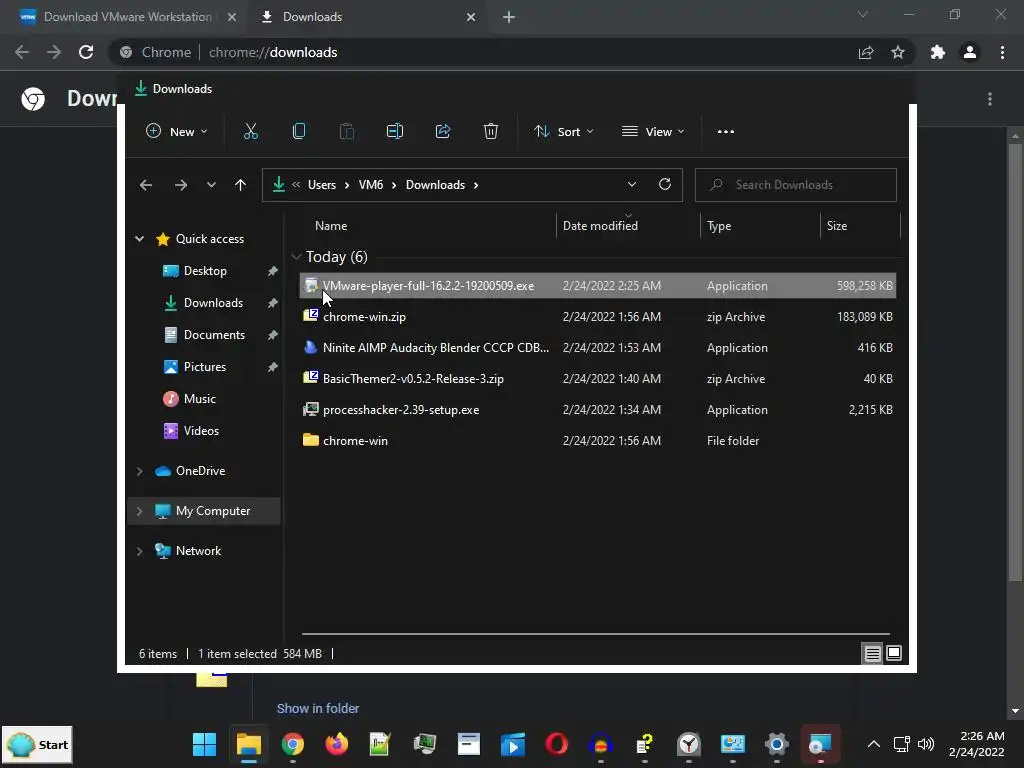Open the See more three-dots menu
Viewport: 1024px width, 768px height.
click(x=726, y=131)
